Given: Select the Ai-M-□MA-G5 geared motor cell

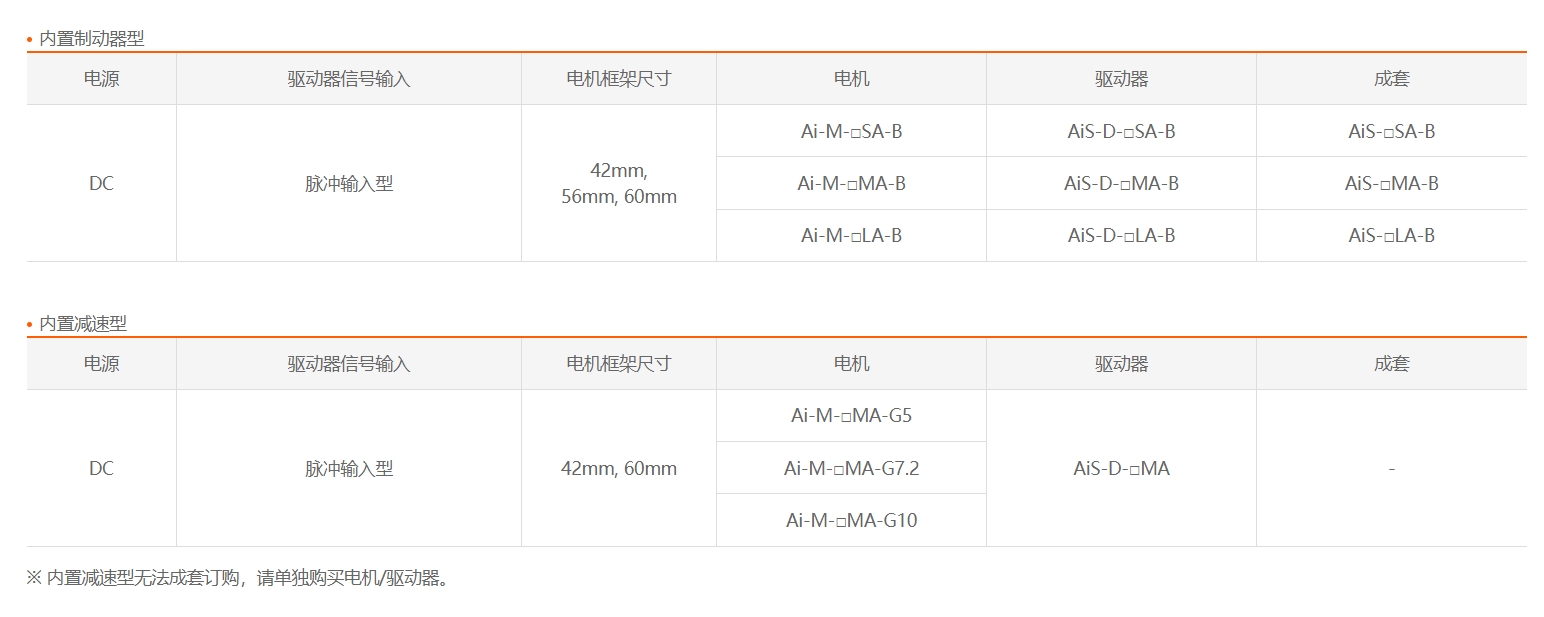Looking at the screenshot, I should (851, 415).
